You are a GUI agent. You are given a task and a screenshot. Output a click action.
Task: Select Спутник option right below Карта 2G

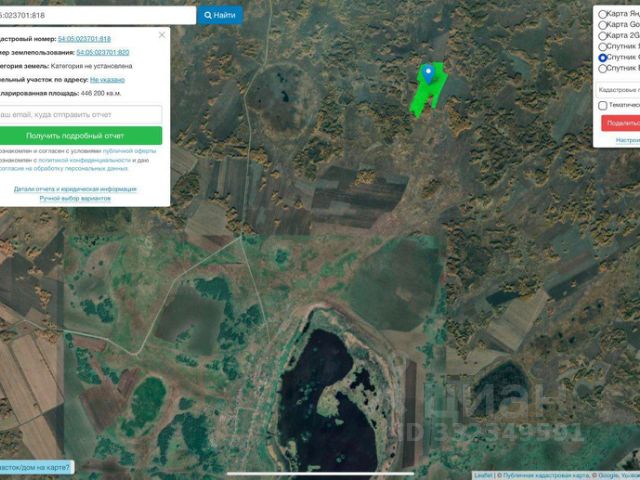tap(602, 47)
